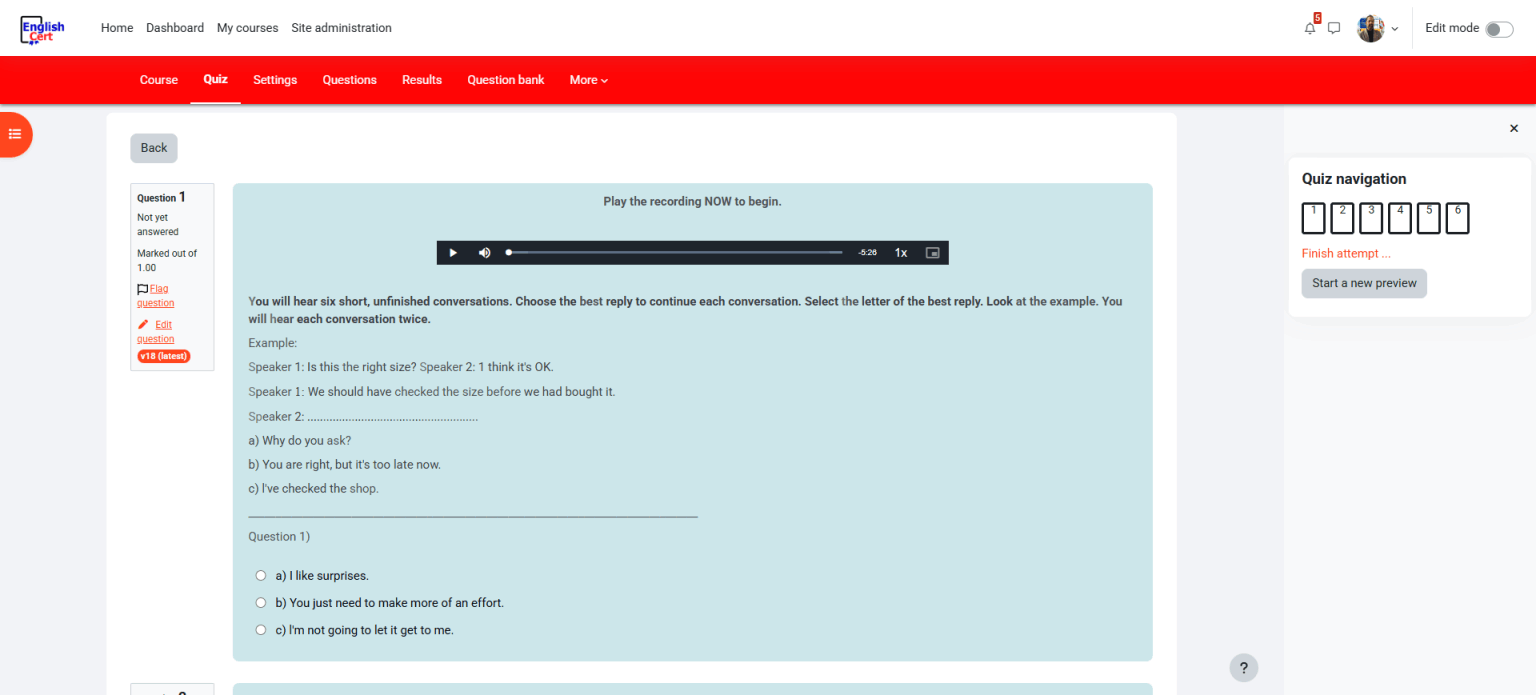This screenshot has width=1536, height=695.
Task: Close the quiz navigation drawer
Action: [x=1513, y=128]
